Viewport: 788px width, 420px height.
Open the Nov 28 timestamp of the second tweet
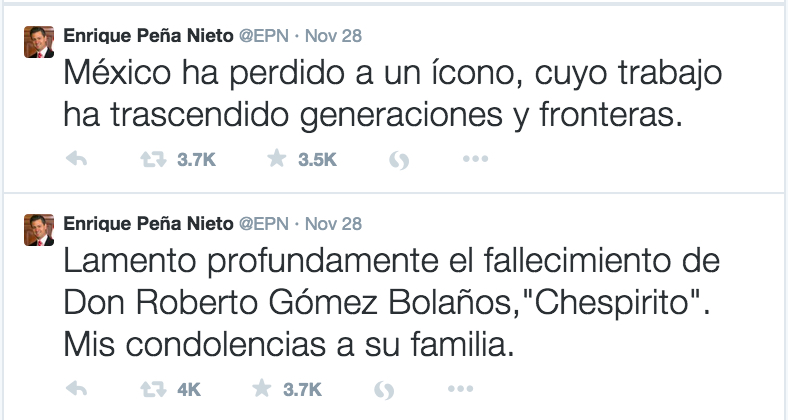click(333, 224)
